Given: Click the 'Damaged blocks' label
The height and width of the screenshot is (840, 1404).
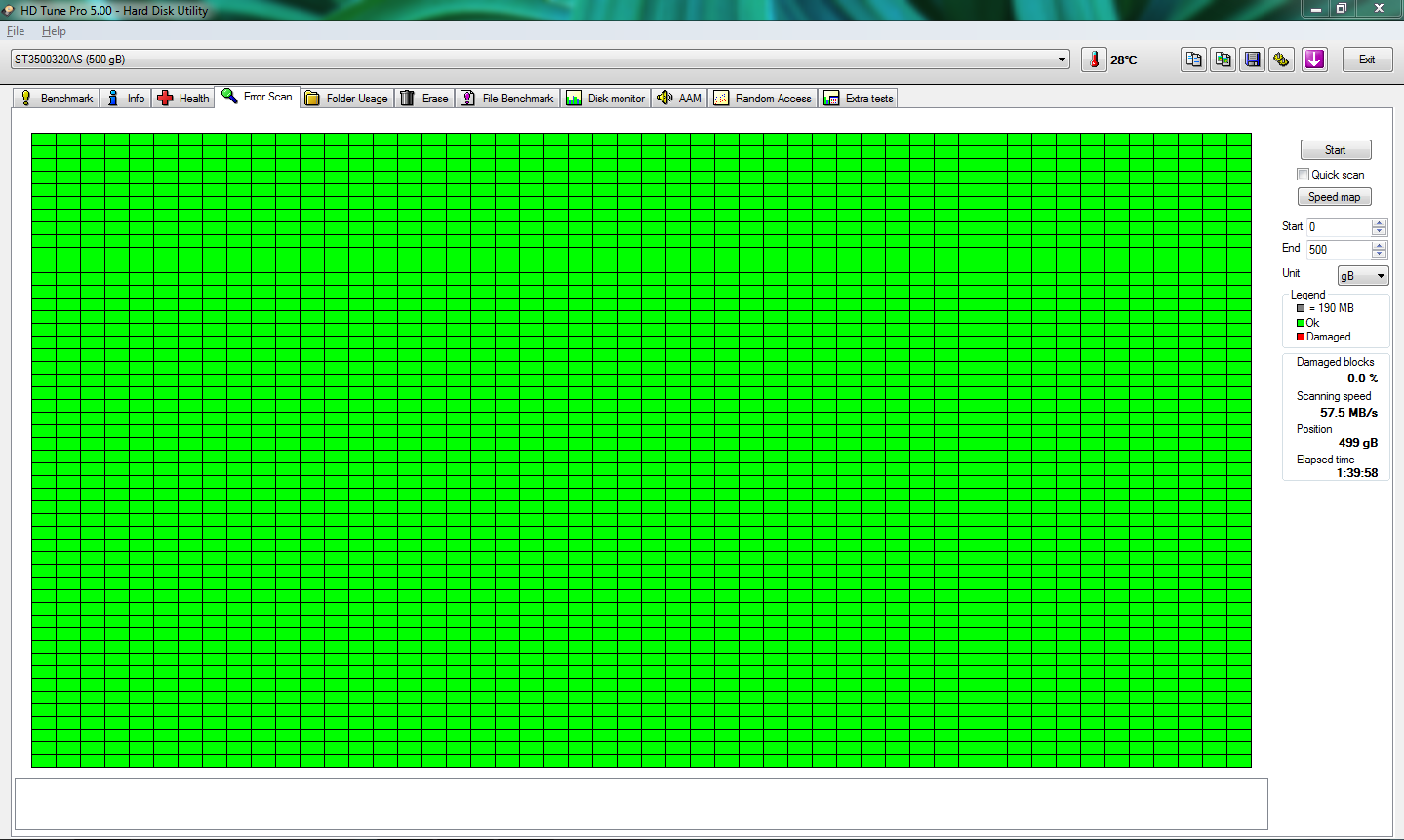Looking at the screenshot, I should pos(1335,362).
